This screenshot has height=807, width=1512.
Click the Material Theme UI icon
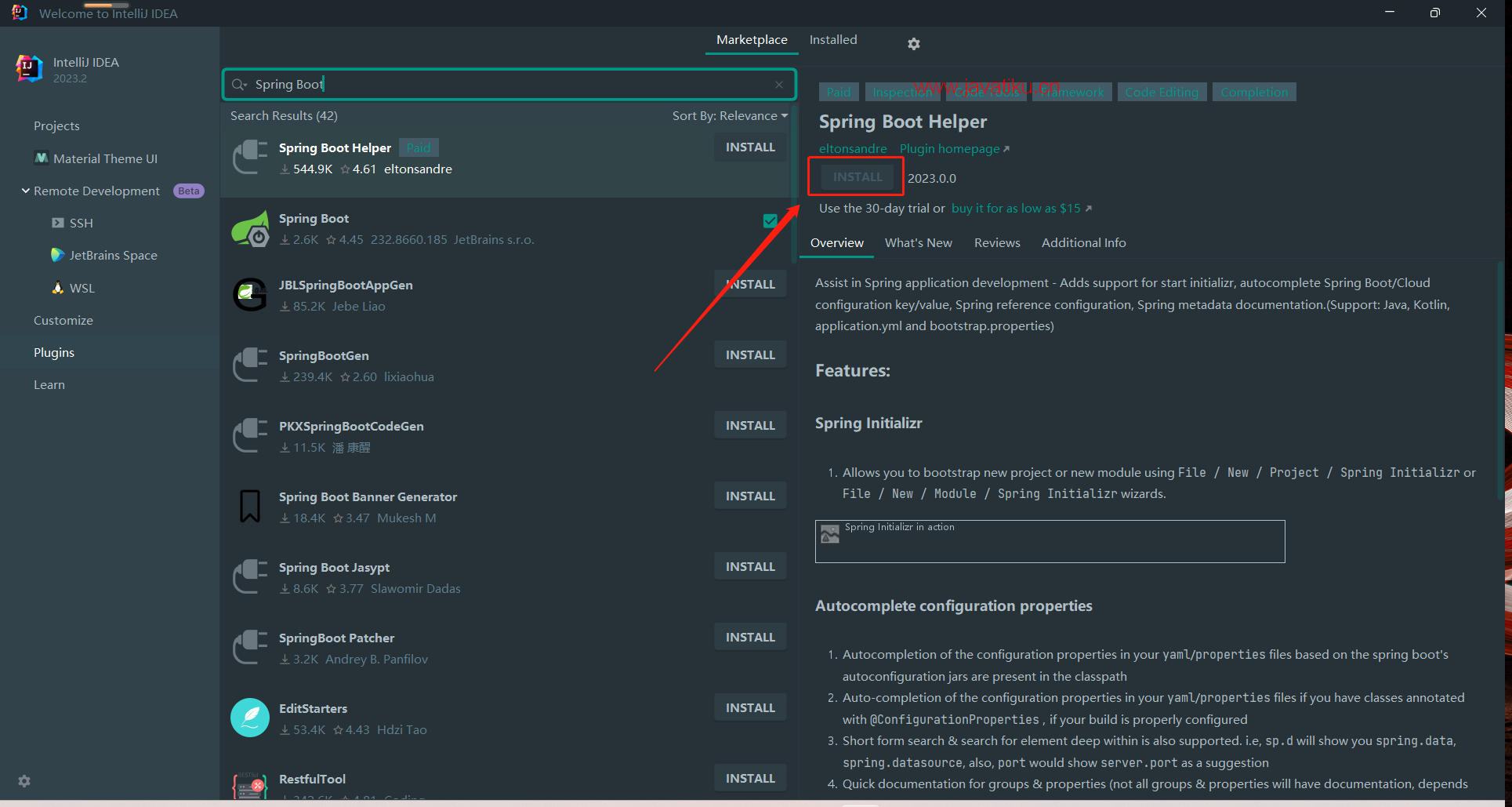pyautogui.click(x=42, y=158)
